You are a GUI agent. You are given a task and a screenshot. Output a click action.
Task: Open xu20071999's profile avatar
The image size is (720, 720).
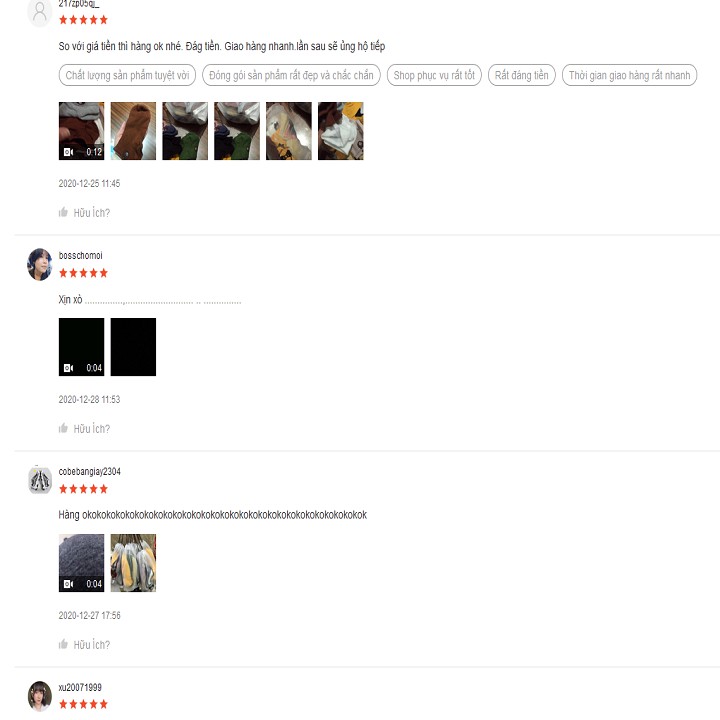[40, 696]
